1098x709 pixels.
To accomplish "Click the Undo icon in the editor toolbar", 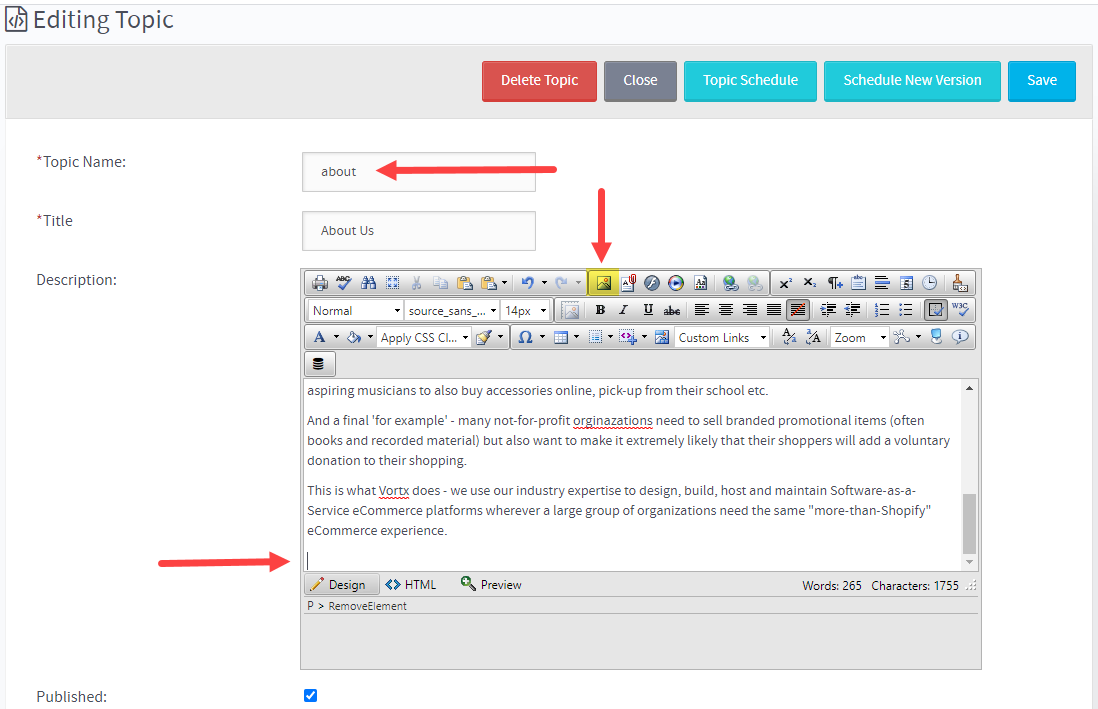I will tap(527, 282).
